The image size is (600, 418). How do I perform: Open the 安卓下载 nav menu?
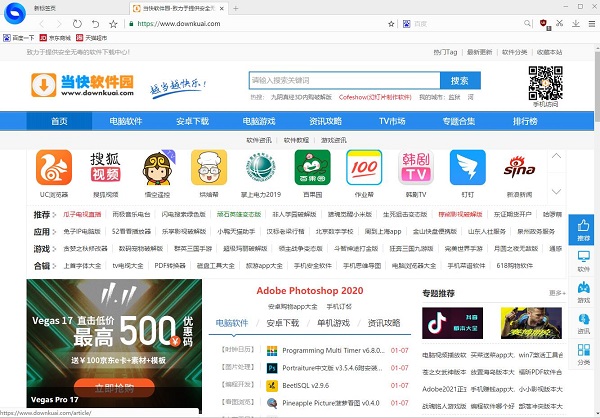[x=192, y=121]
